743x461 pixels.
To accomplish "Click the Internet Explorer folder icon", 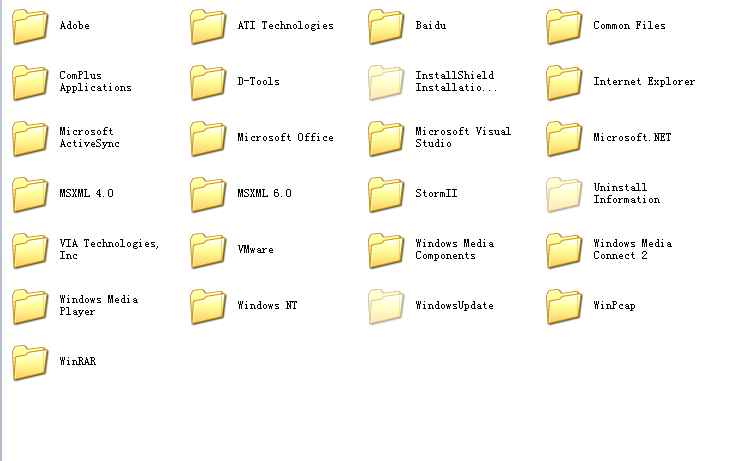I will coord(564,83).
